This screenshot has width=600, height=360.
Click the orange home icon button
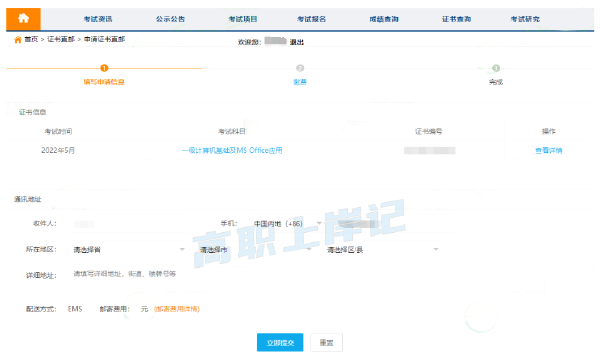23,19
